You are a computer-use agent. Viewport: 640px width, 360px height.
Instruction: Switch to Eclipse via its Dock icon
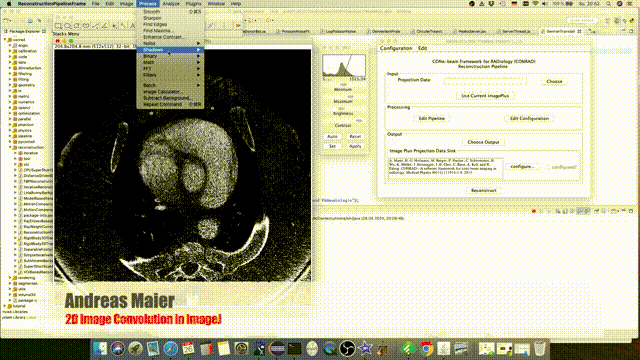pos(277,349)
